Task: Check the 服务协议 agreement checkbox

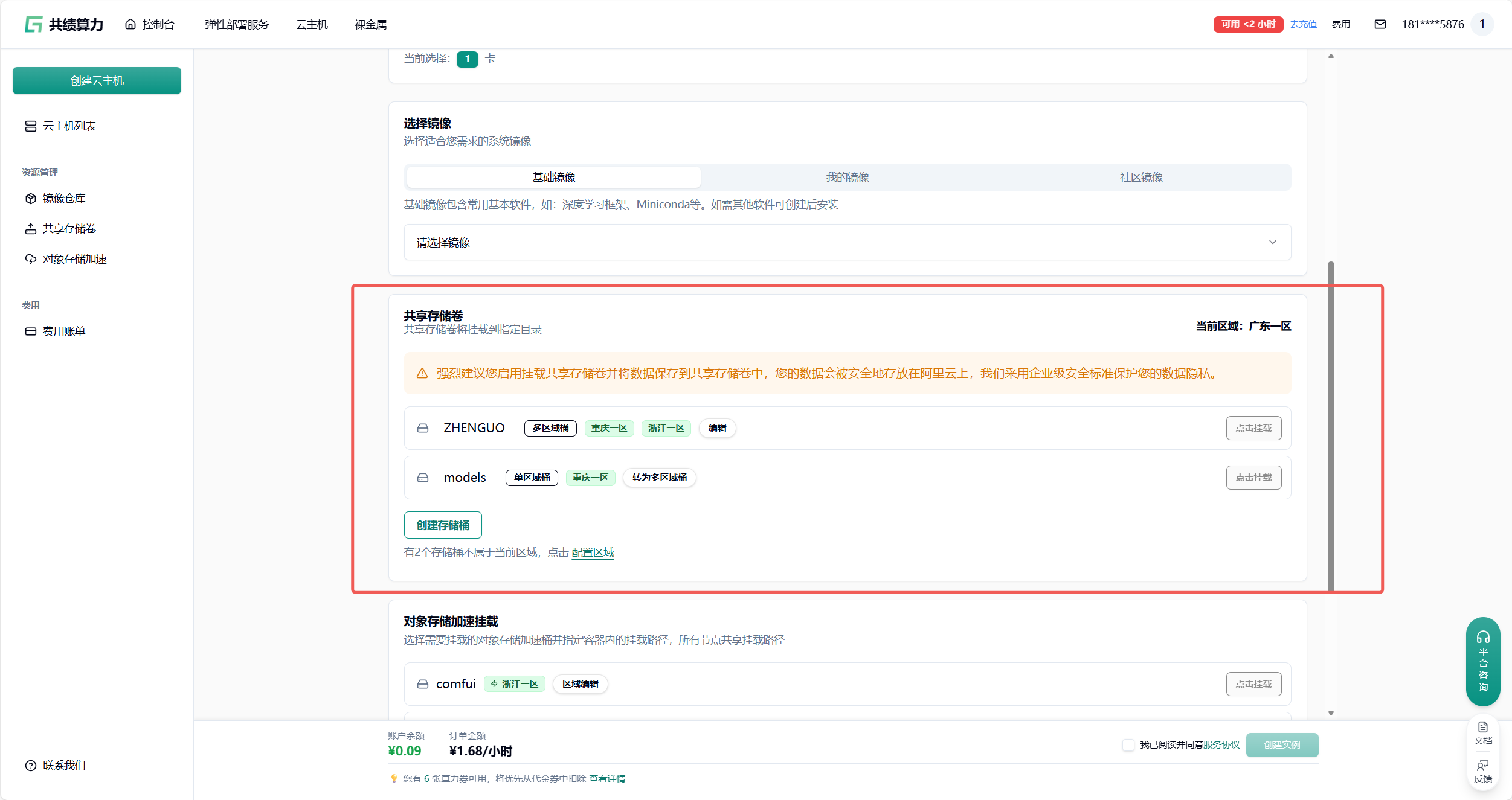Action: coord(1128,745)
